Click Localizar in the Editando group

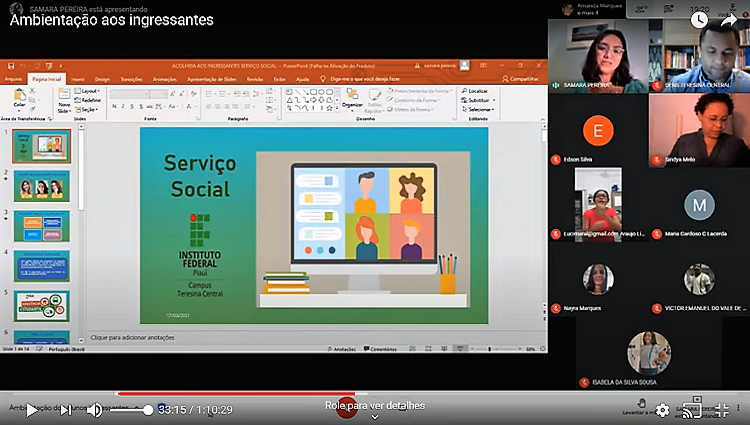tap(474, 91)
